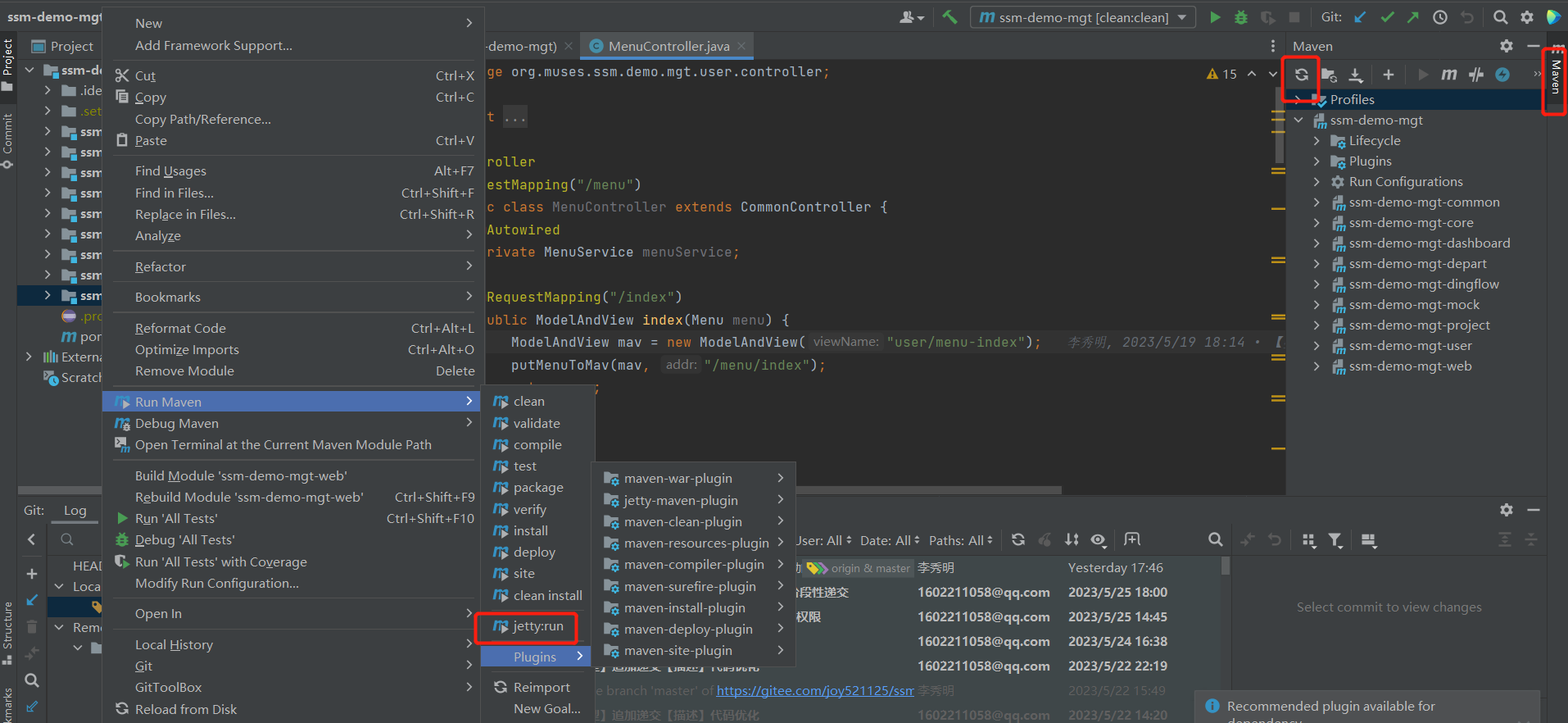
Task: Open Search Everywhere magnifier in top toolbar
Action: tap(1500, 17)
